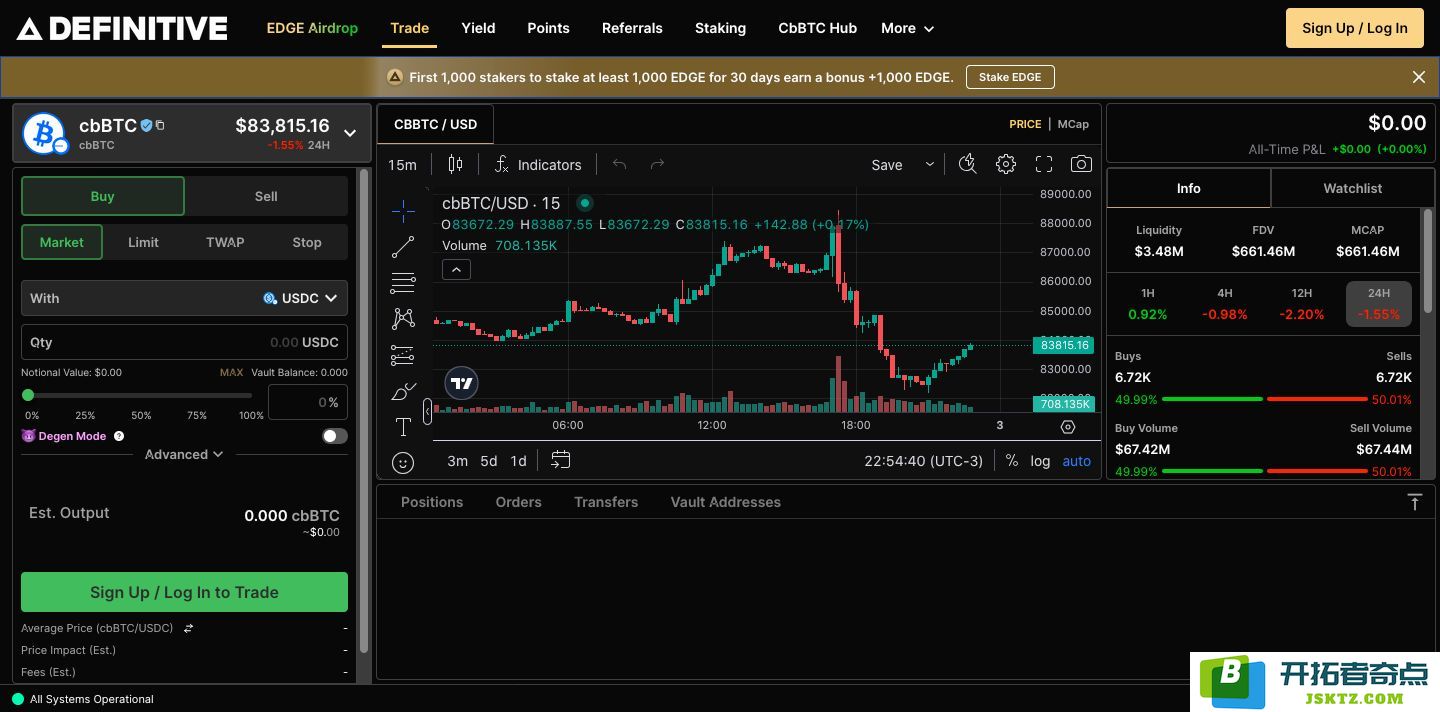Hide the drawing toolbar handle
Image resolution: width=1440 pixels, height=712 pixels.
(x=428, y=410)
